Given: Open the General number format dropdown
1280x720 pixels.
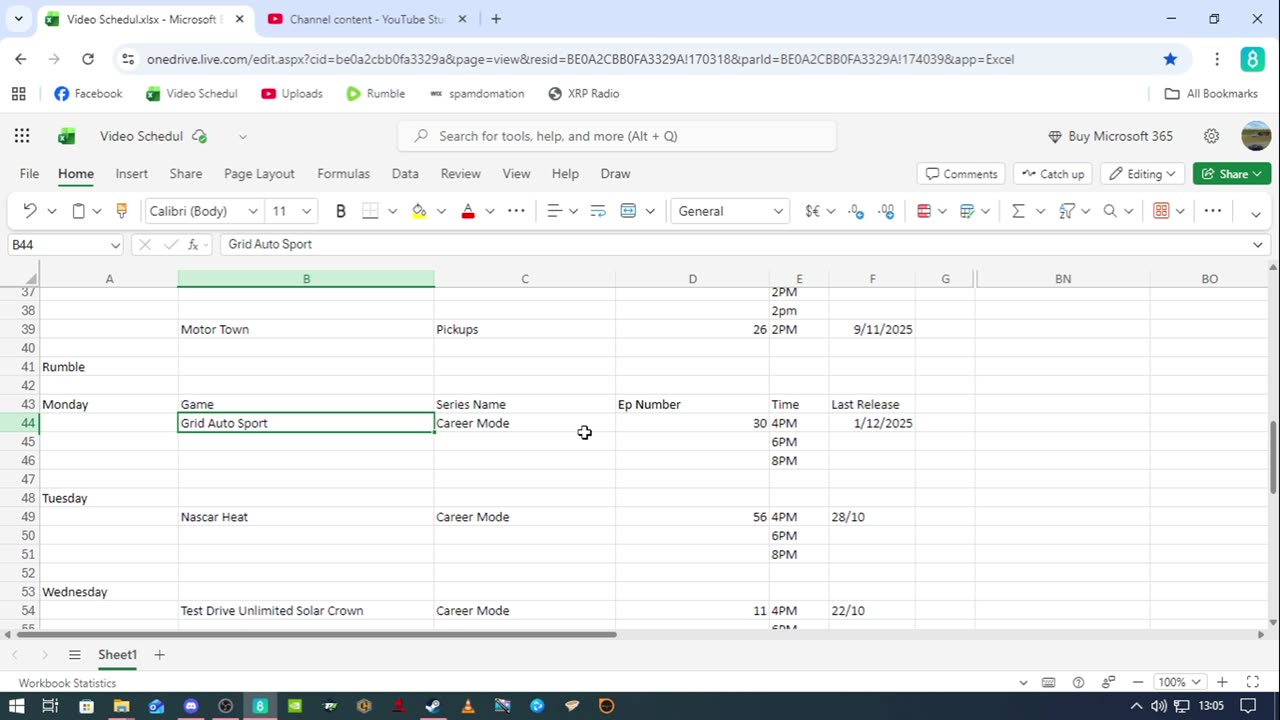Looking at the screenshot, I should [730, 211].
